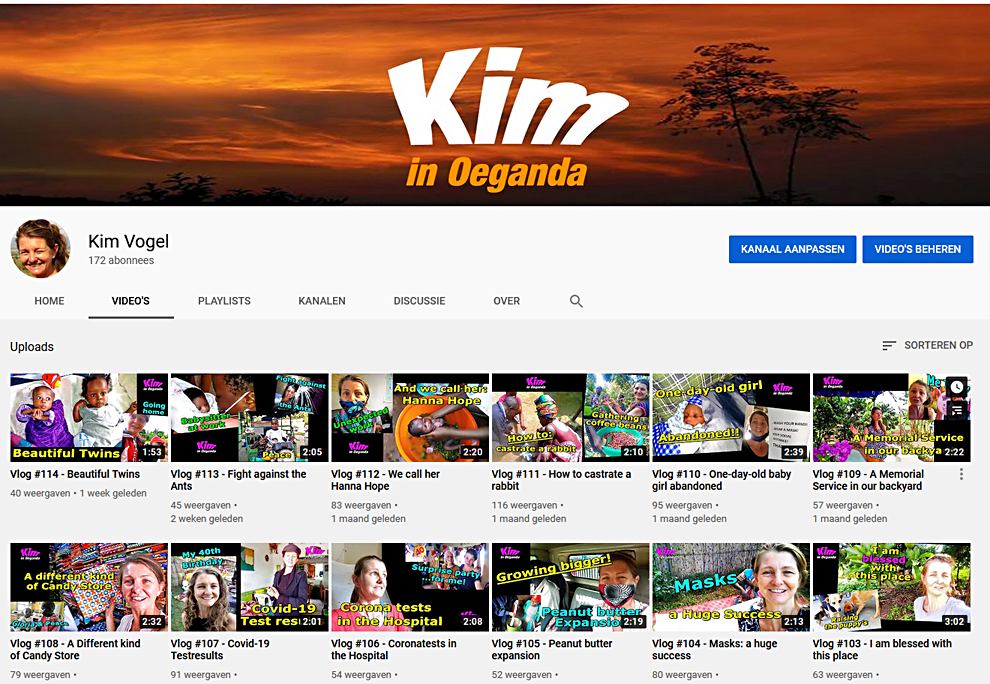Screen dimensions: 990x684
Task: Click the '79 weergaven' view count
Action: [40, 675]
